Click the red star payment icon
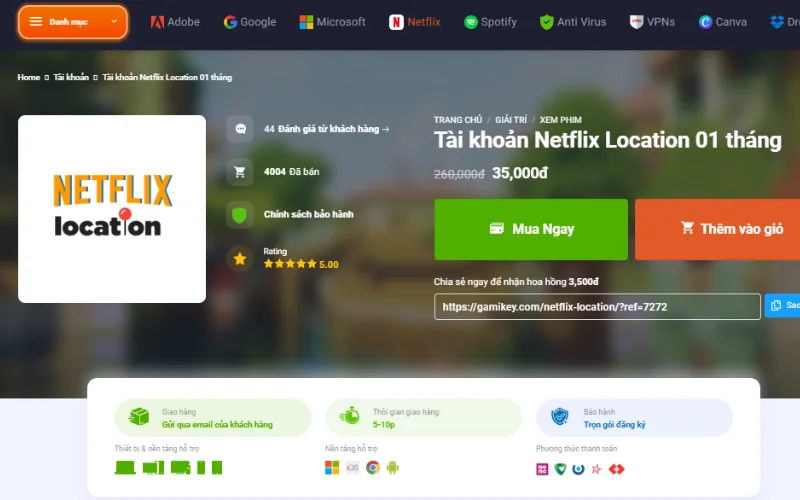The image size is (800, 500). [596, 469]
